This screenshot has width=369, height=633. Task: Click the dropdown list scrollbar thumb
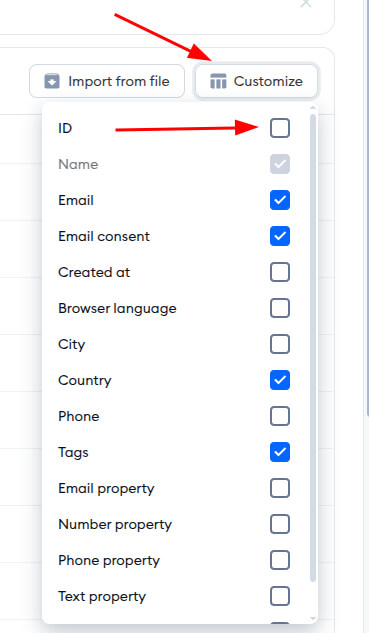[x=313, y=348]
